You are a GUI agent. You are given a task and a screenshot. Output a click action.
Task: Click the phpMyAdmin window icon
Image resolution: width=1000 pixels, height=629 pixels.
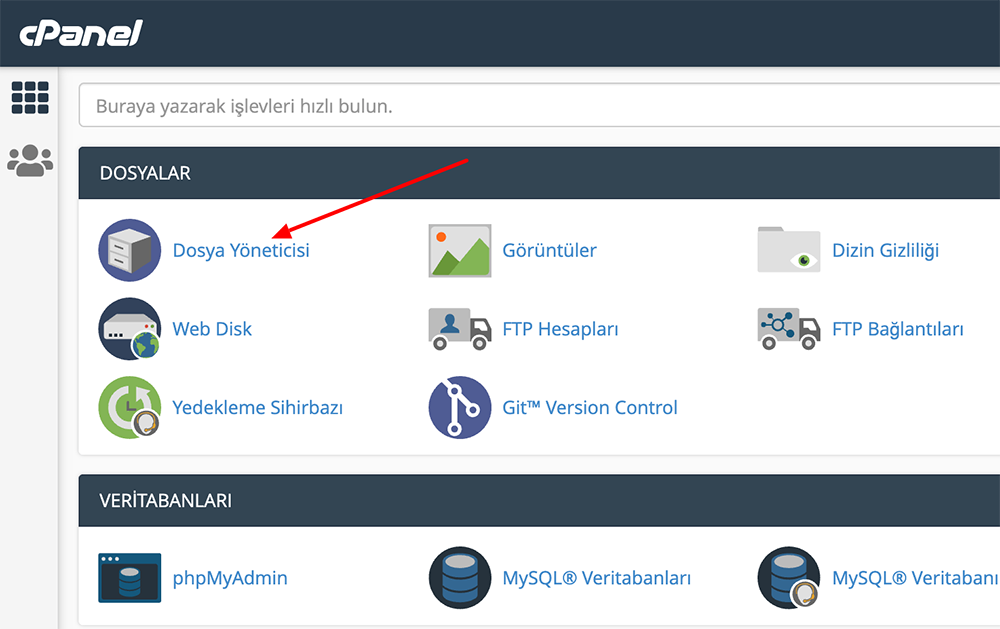pos(129,578)
